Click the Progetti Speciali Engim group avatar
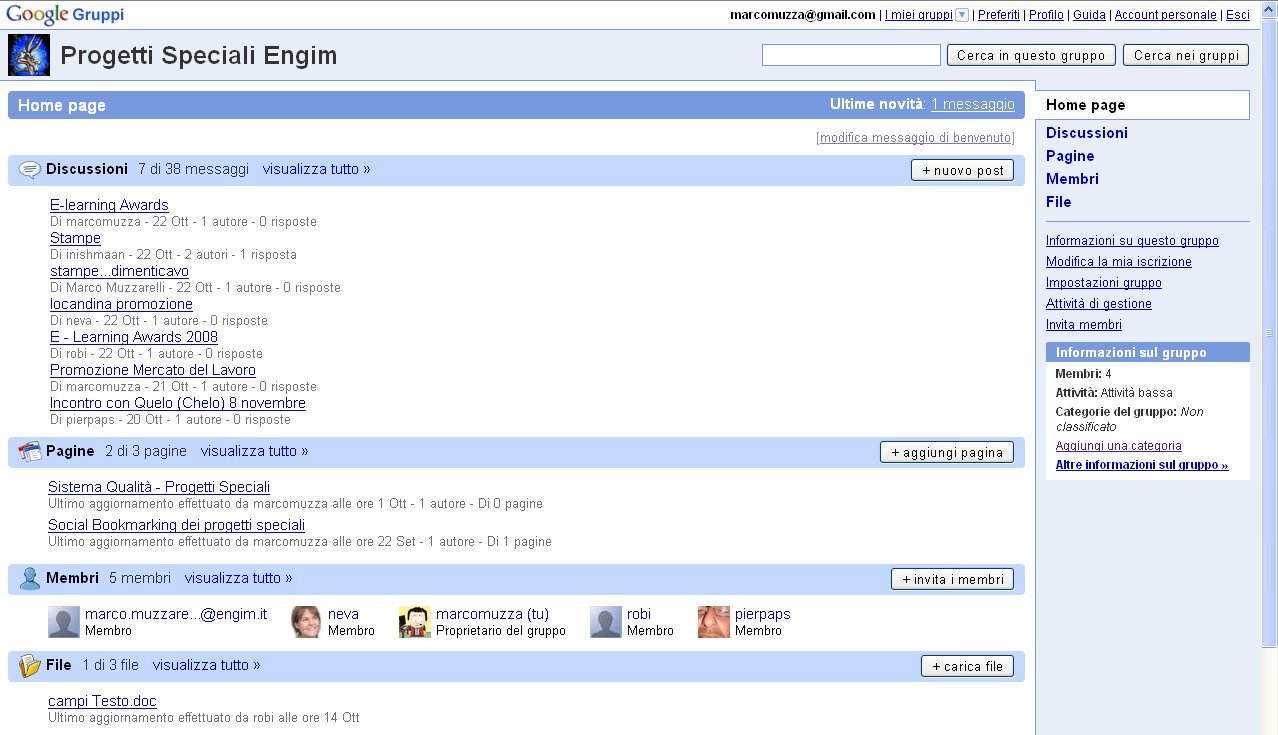 click(29, 55)
